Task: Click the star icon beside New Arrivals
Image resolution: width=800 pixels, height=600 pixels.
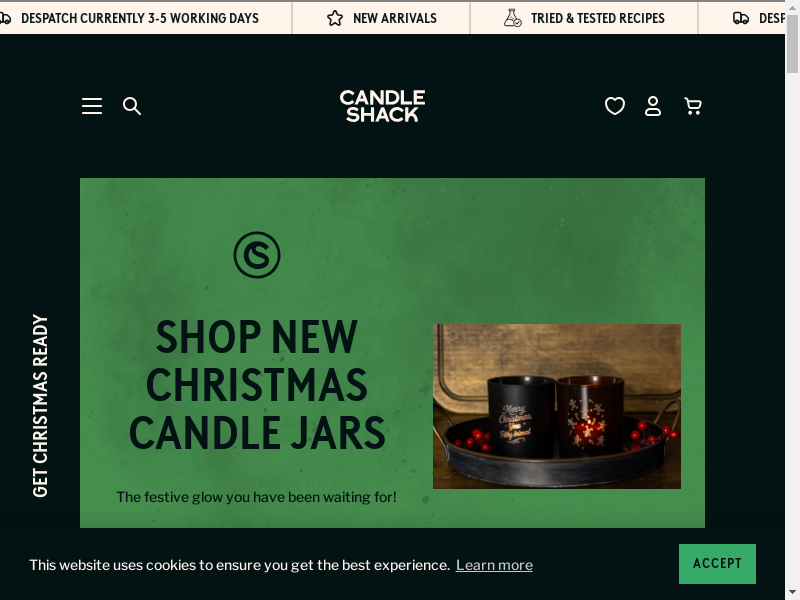Action: coord(335,18)
